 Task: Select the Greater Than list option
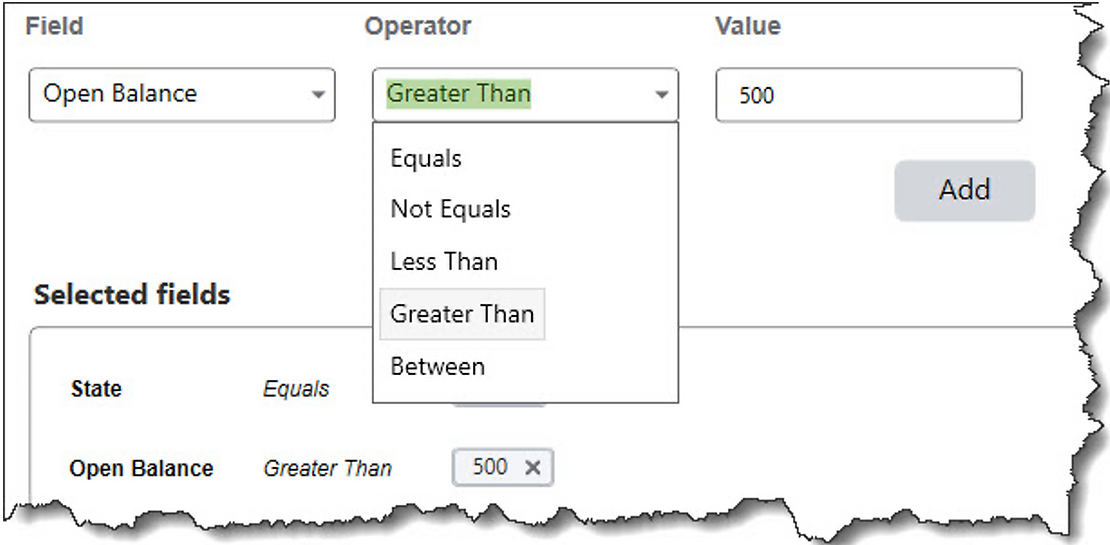[462, 314]
